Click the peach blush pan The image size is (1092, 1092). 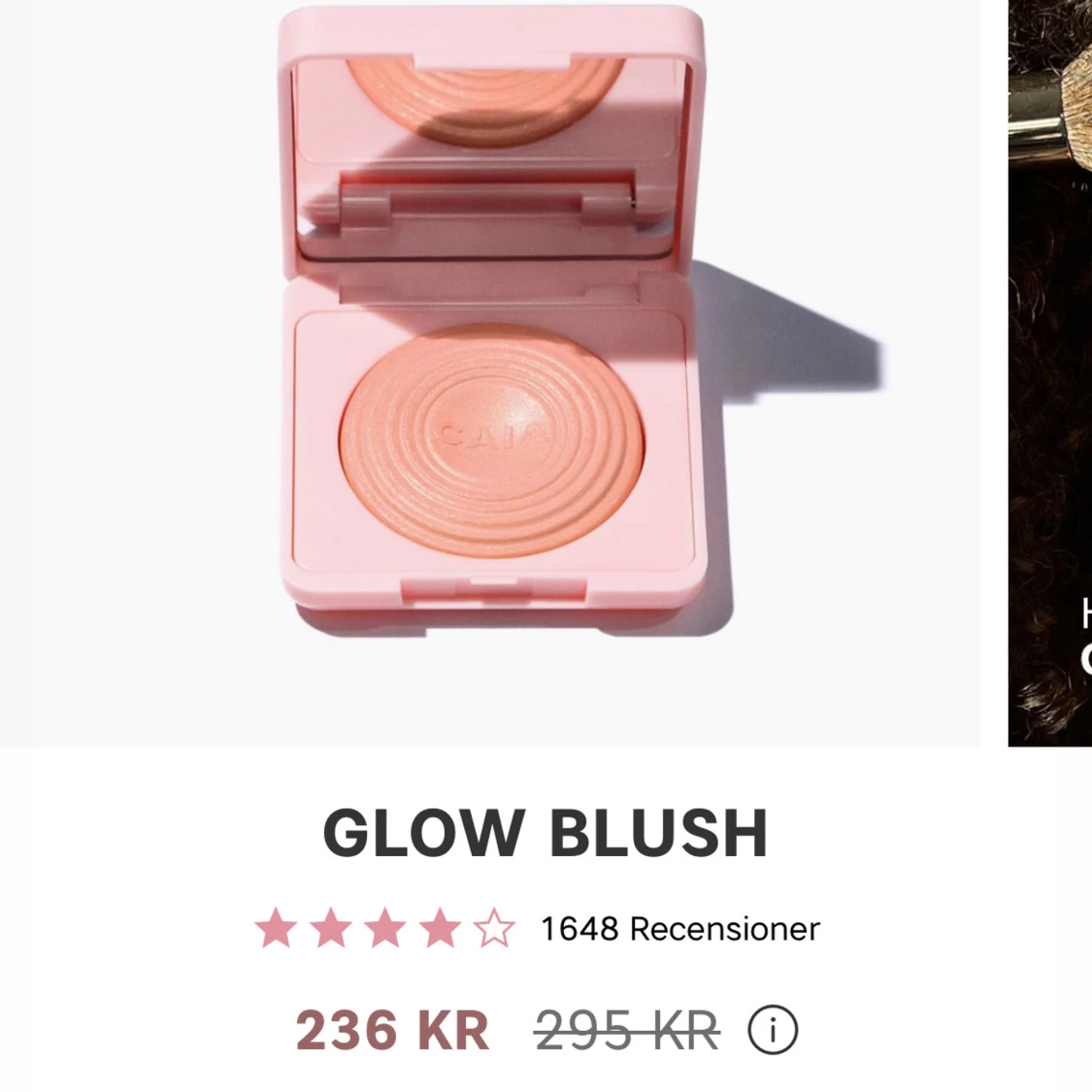(x=492, y=440)
